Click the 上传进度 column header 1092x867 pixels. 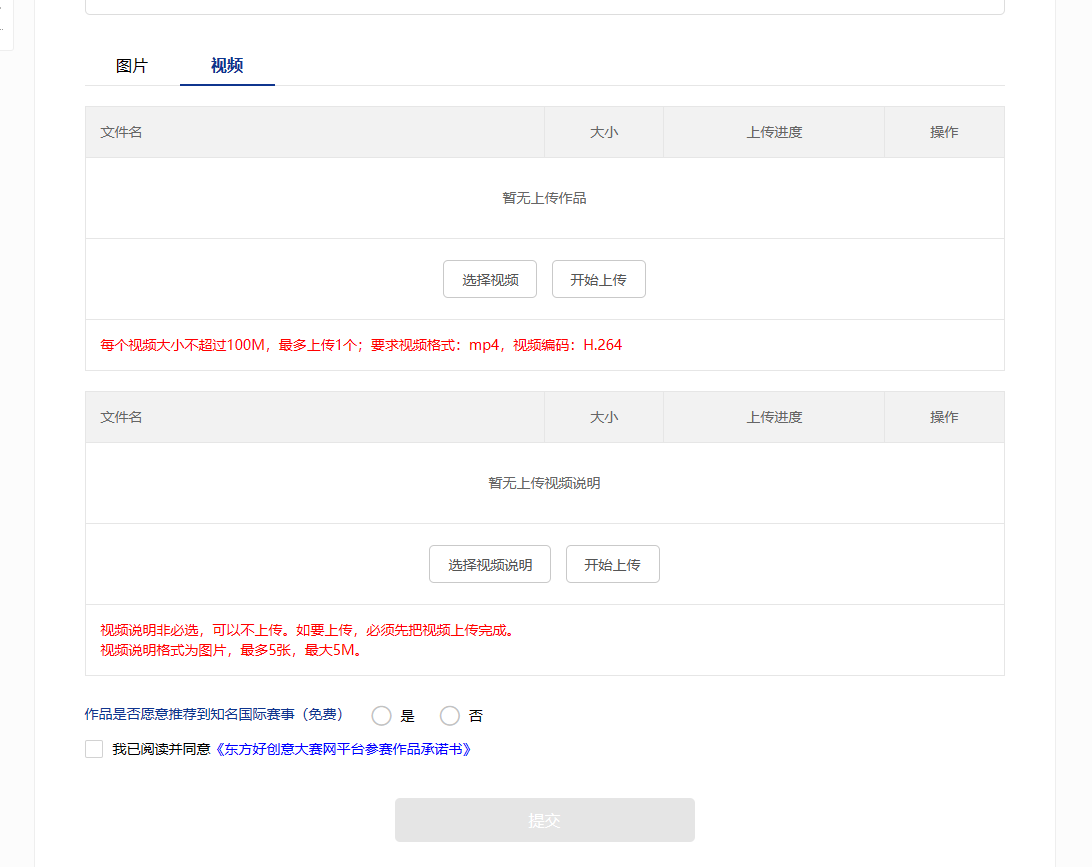[773, 131]
